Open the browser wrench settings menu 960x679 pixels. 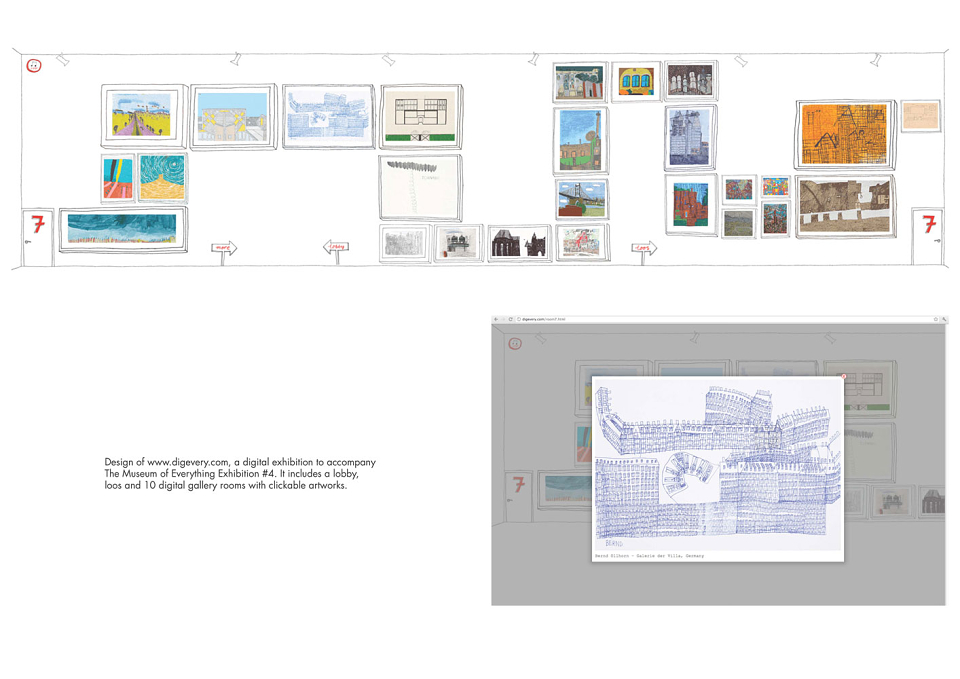point(944,319)
